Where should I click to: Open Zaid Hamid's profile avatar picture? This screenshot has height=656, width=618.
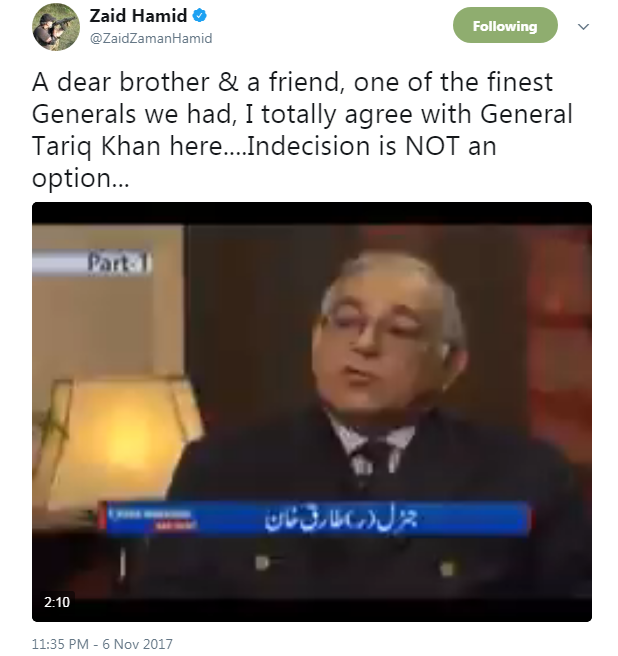coord(56,27)
